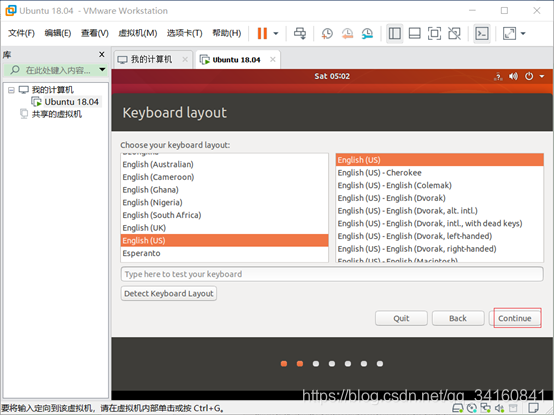
Task: Open the 编辑(E) menu
Action: (58, 33)
